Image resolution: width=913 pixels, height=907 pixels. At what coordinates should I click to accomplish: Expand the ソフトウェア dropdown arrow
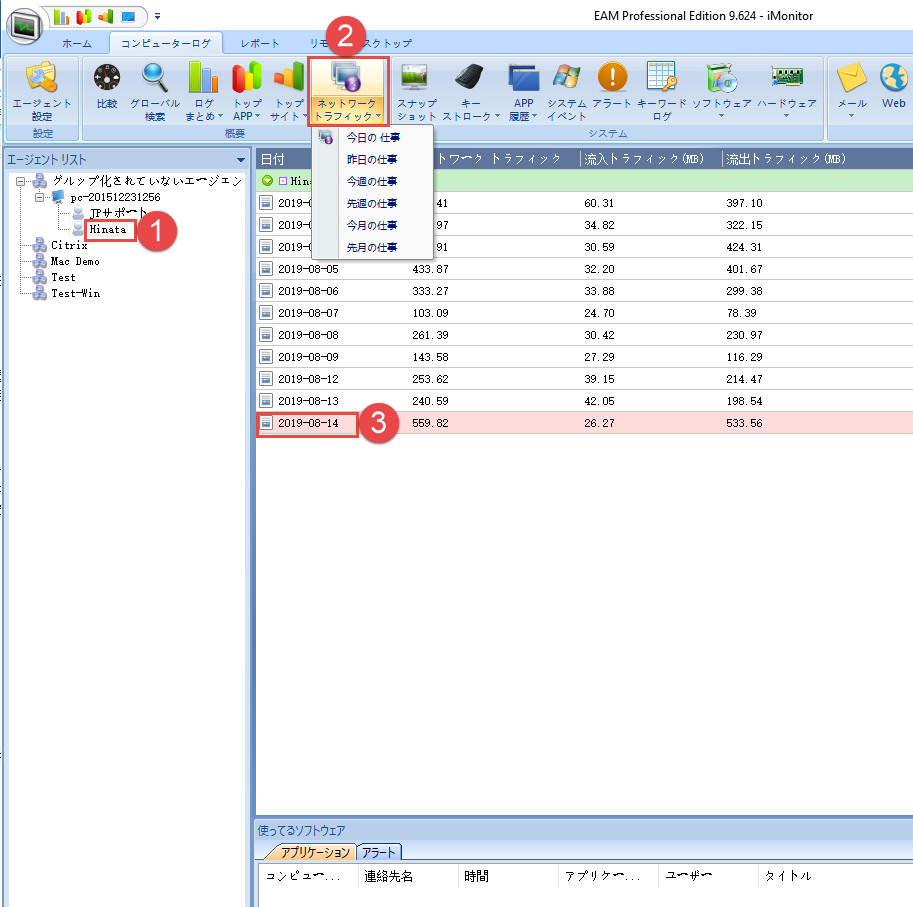coord(721,116)
